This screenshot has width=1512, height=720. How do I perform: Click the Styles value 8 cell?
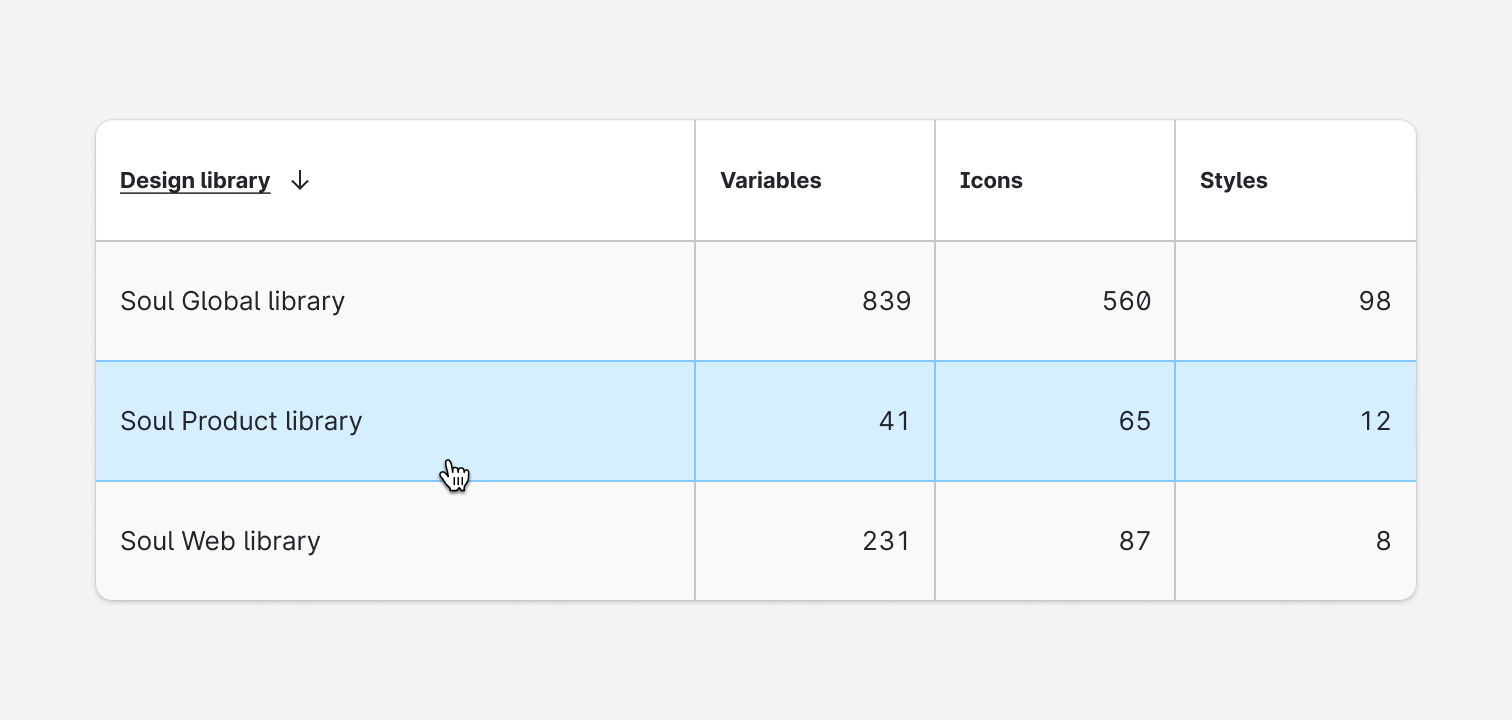(x=1384, y=540)
